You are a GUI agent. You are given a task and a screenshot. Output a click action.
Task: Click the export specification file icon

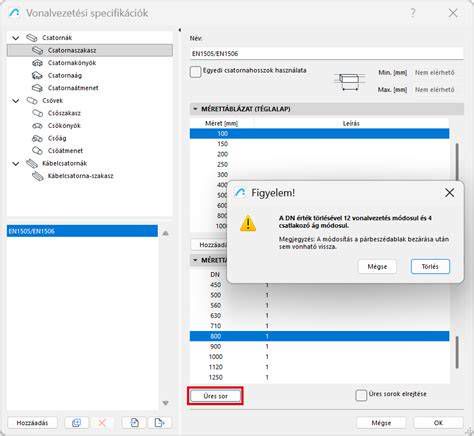(160, 423)
